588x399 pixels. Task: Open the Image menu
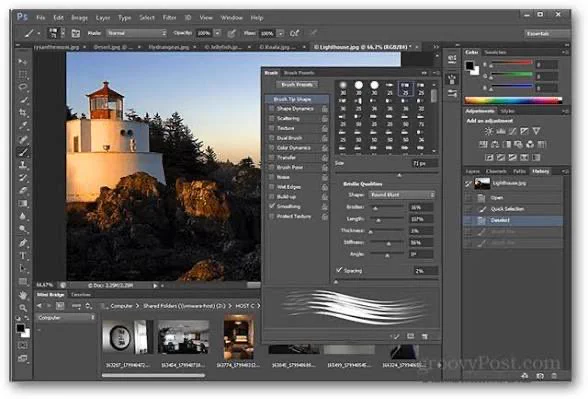pyautogui.click(x=79, y=18)
